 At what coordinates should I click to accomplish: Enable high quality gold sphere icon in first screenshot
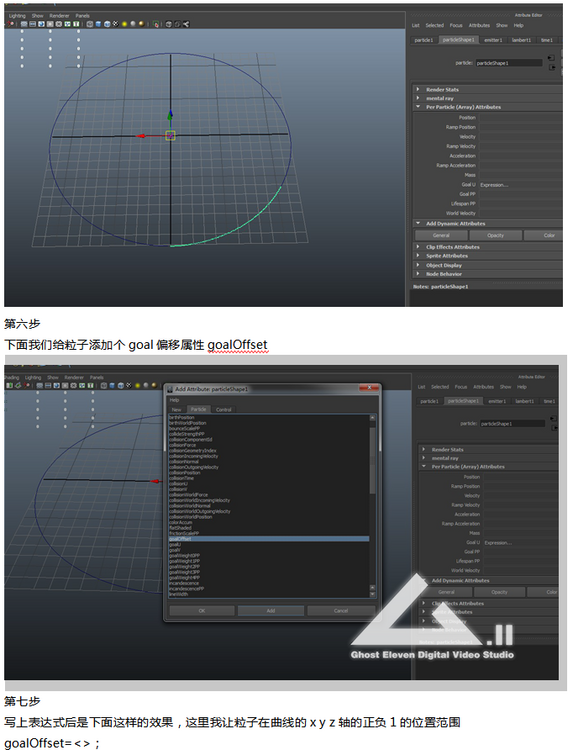click(x=142, y=24)
